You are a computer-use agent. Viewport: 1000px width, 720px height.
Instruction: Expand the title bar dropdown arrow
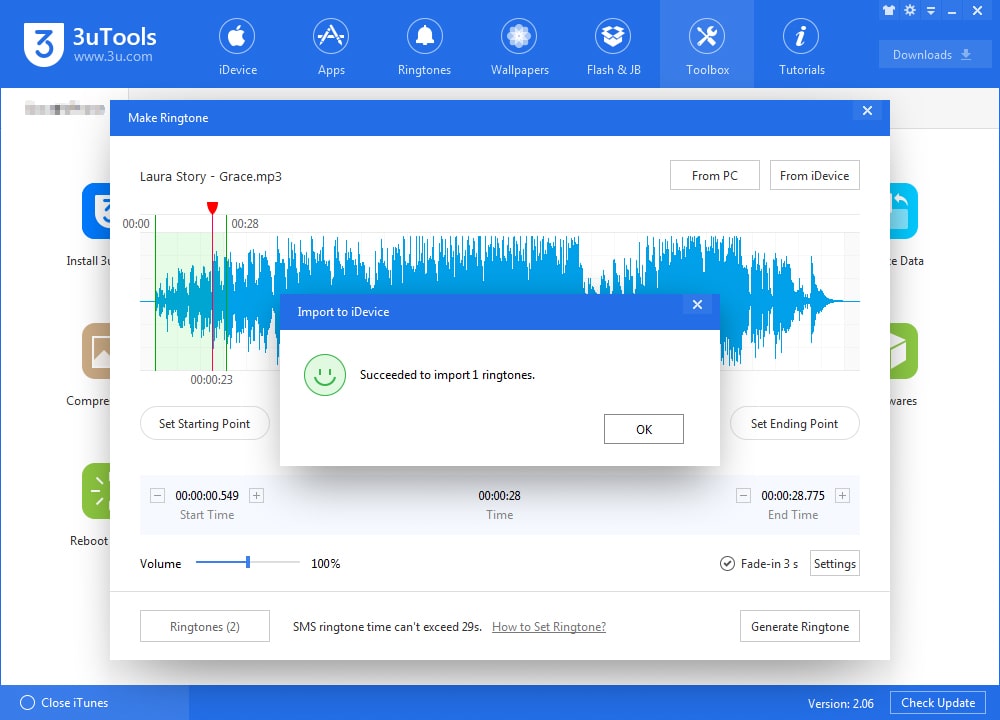[930, 10]
